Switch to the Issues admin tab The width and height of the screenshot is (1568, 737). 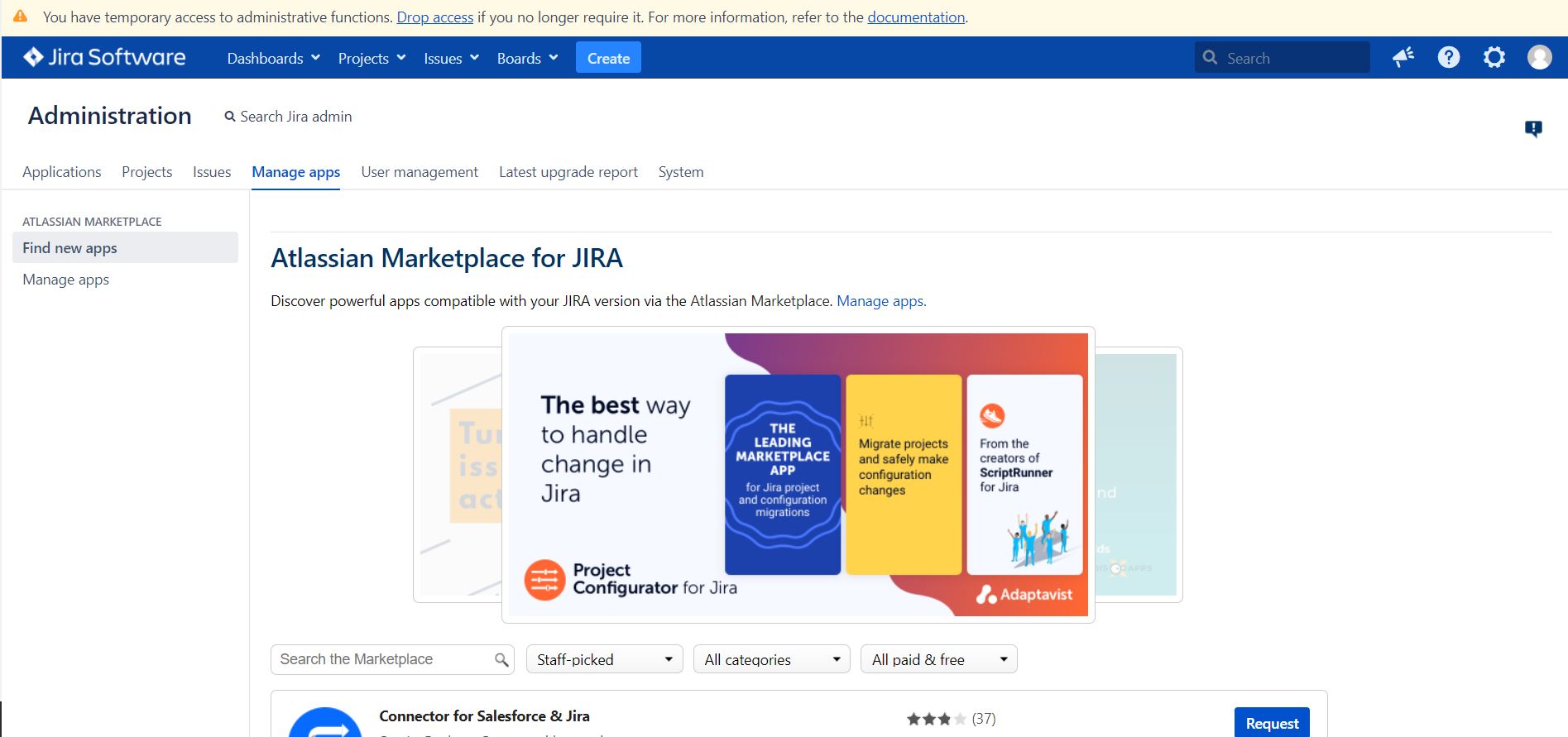(212, 172)
